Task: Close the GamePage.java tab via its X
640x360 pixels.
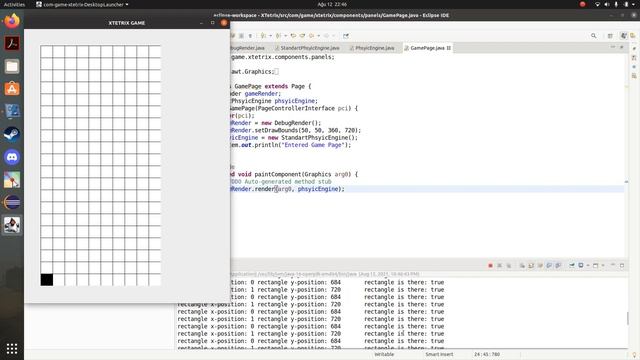Action: [x=449, y=48]
